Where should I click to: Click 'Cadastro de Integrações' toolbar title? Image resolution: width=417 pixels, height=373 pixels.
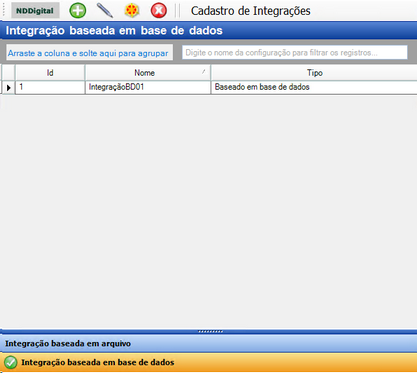(250, 11)
